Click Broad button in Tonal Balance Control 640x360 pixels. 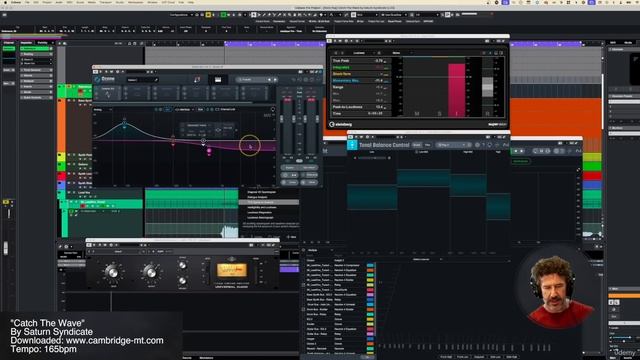417,145
